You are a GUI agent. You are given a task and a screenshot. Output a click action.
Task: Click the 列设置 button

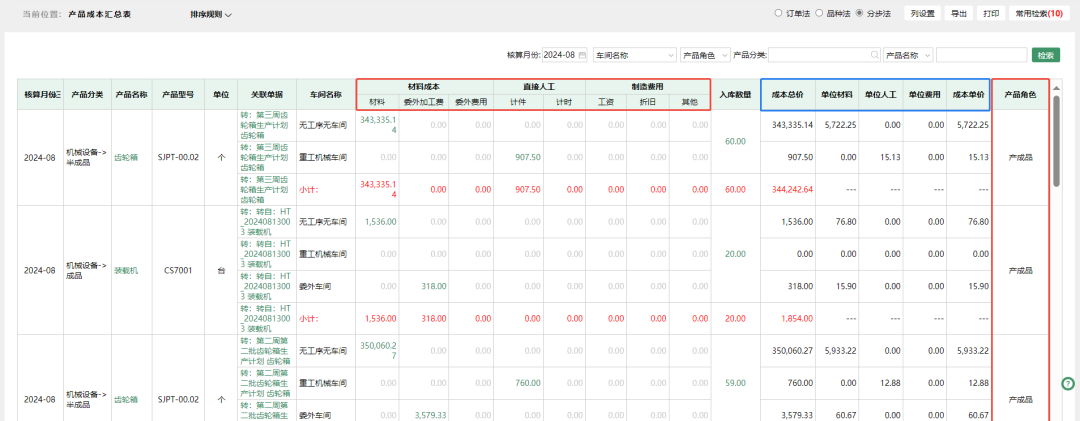922,13
